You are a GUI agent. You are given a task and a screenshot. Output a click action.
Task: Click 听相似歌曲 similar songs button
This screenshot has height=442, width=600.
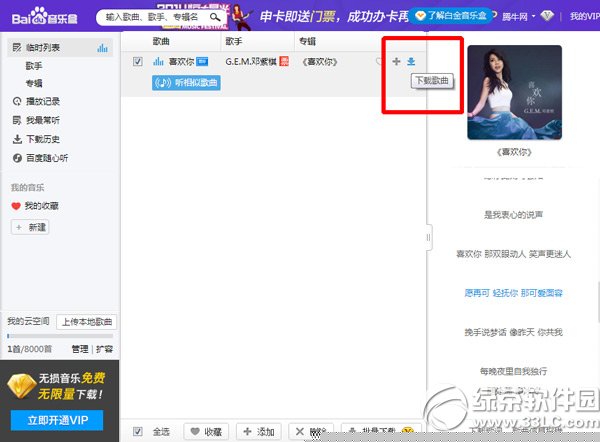point(186,83)
